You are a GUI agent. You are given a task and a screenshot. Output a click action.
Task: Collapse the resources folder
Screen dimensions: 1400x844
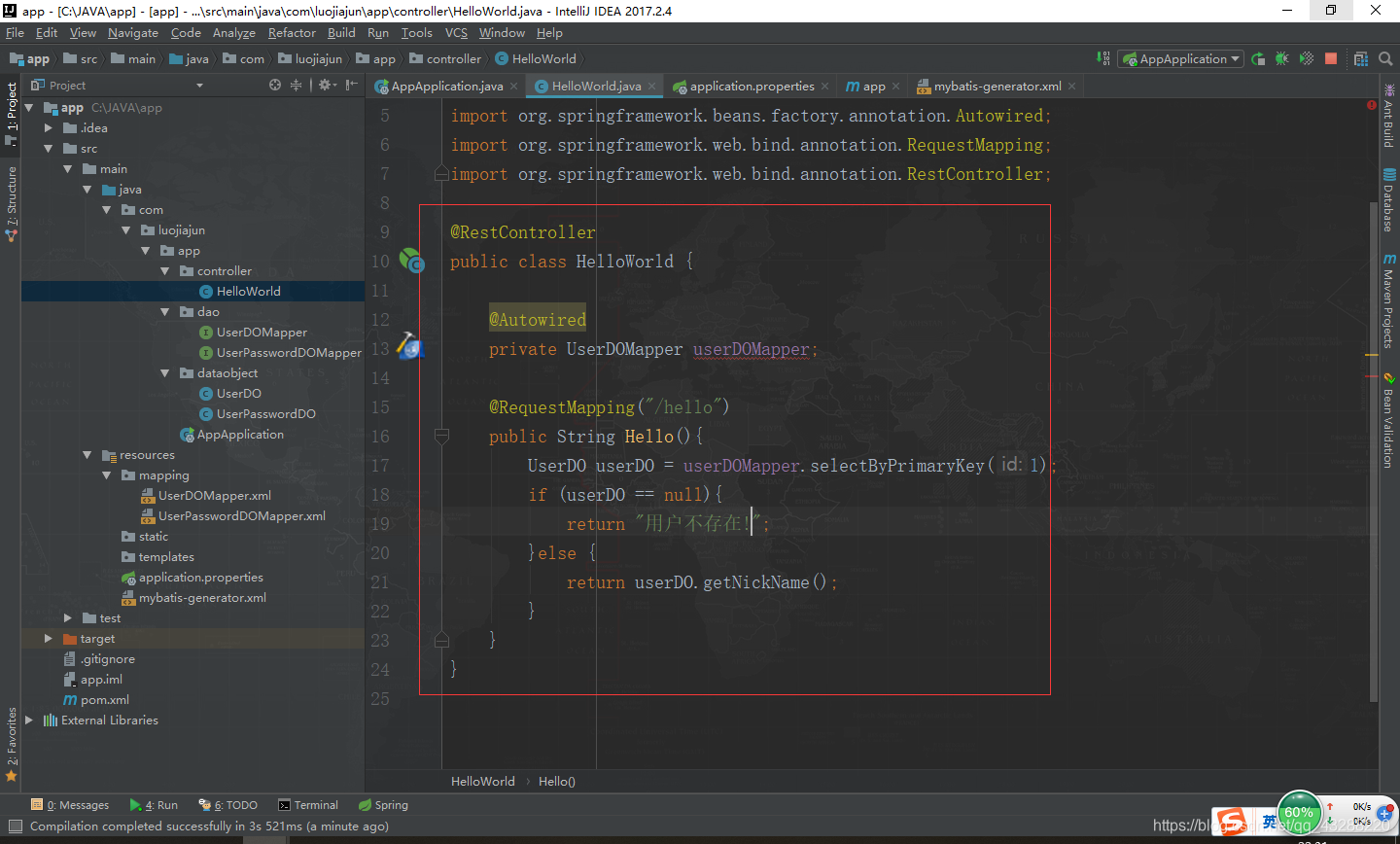click(87, 454)
